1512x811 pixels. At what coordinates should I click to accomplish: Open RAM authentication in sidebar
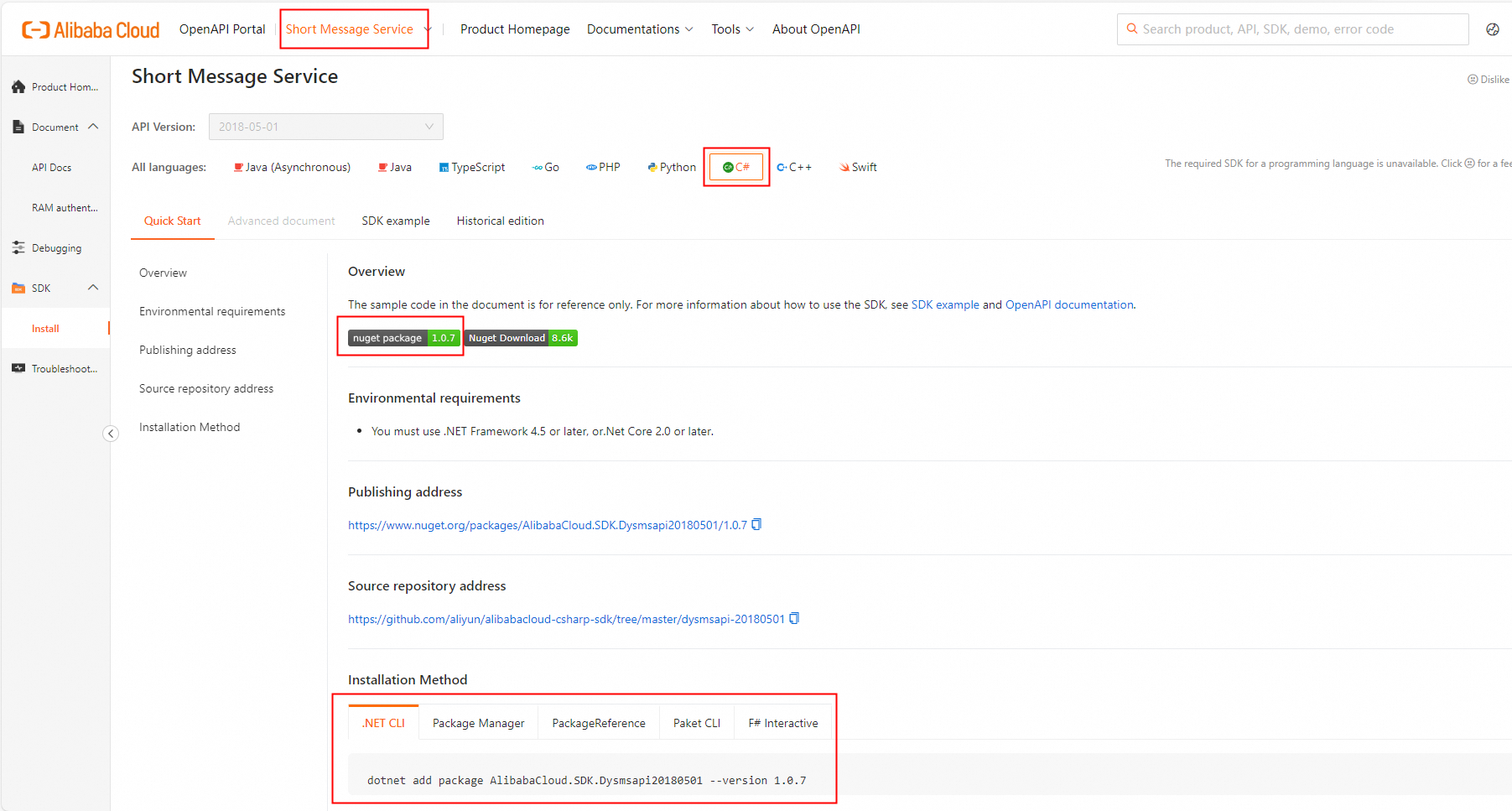coord(65,207)
